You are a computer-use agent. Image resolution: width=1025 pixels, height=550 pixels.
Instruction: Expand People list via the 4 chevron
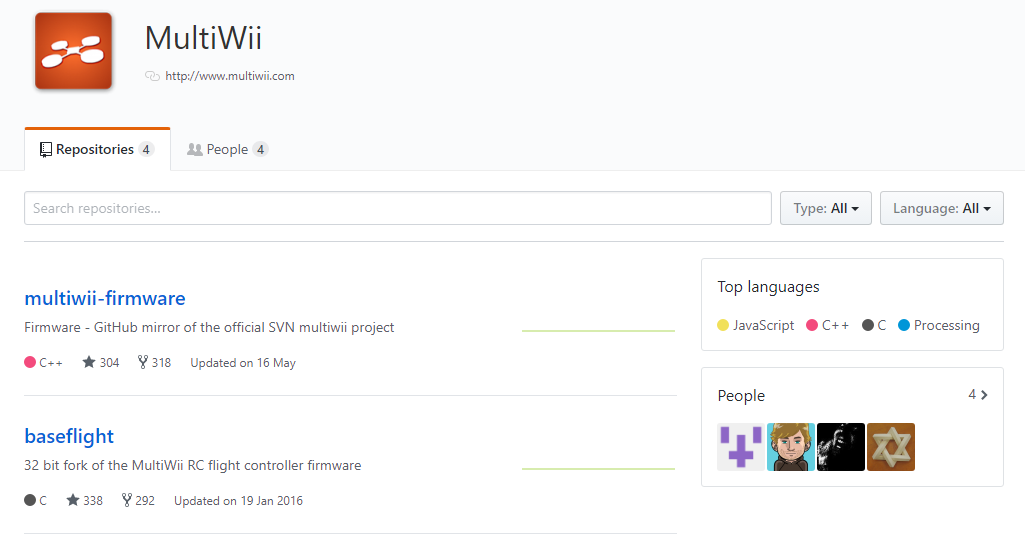pos(978,394)
